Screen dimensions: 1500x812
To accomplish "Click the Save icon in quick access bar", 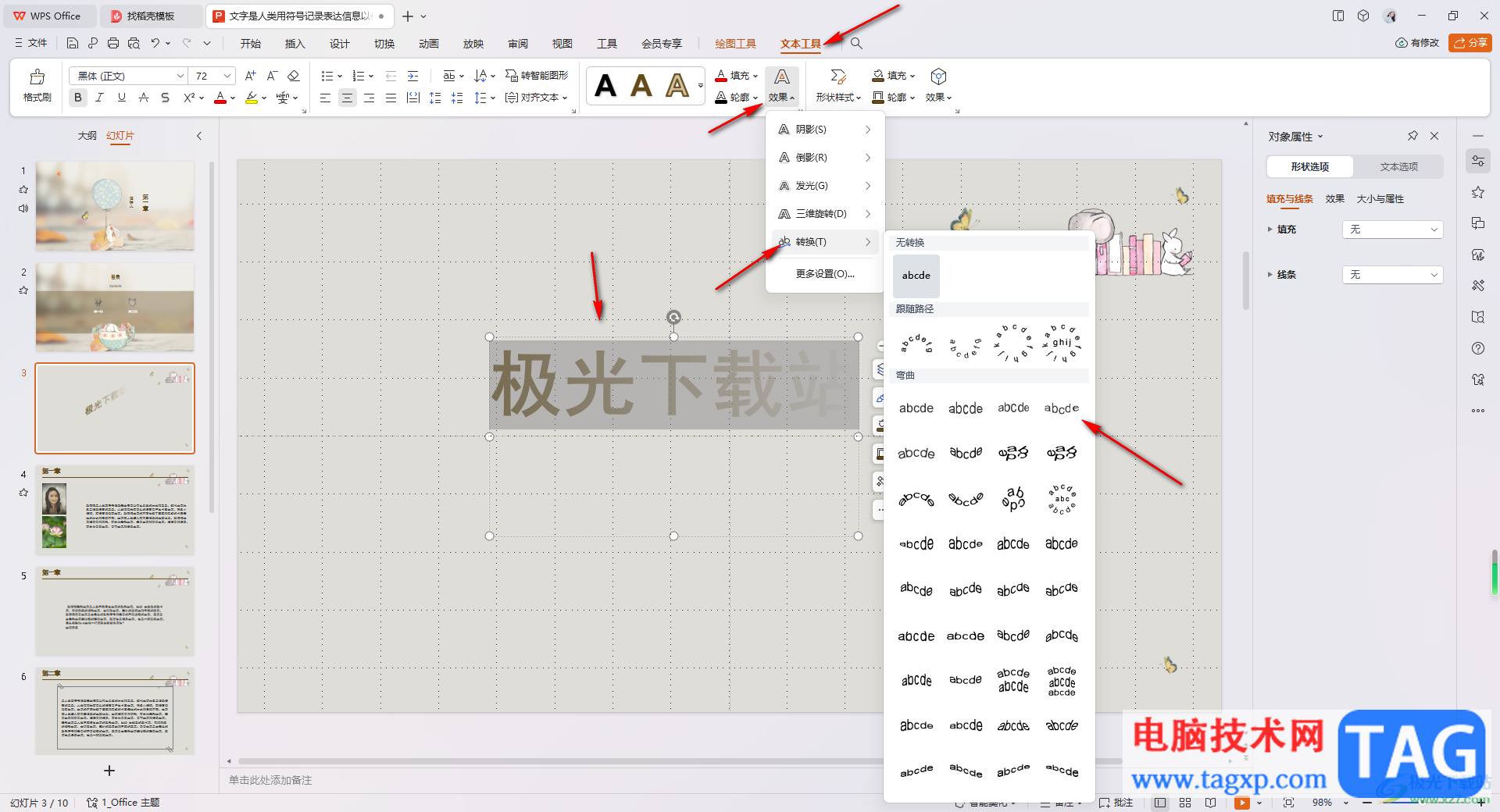I will [x=73, y=43].
